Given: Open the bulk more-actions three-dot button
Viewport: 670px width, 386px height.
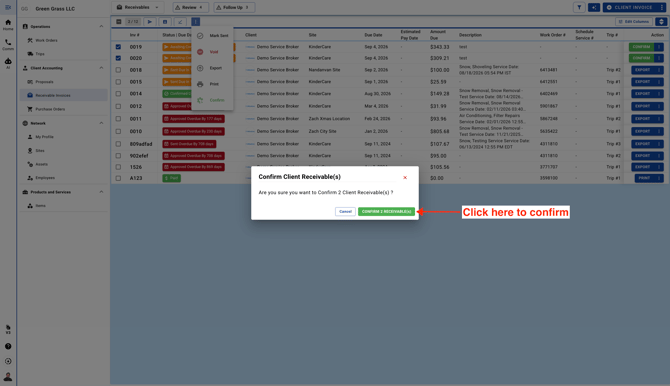Looking at the screenshot, I should tap(195, 22).
